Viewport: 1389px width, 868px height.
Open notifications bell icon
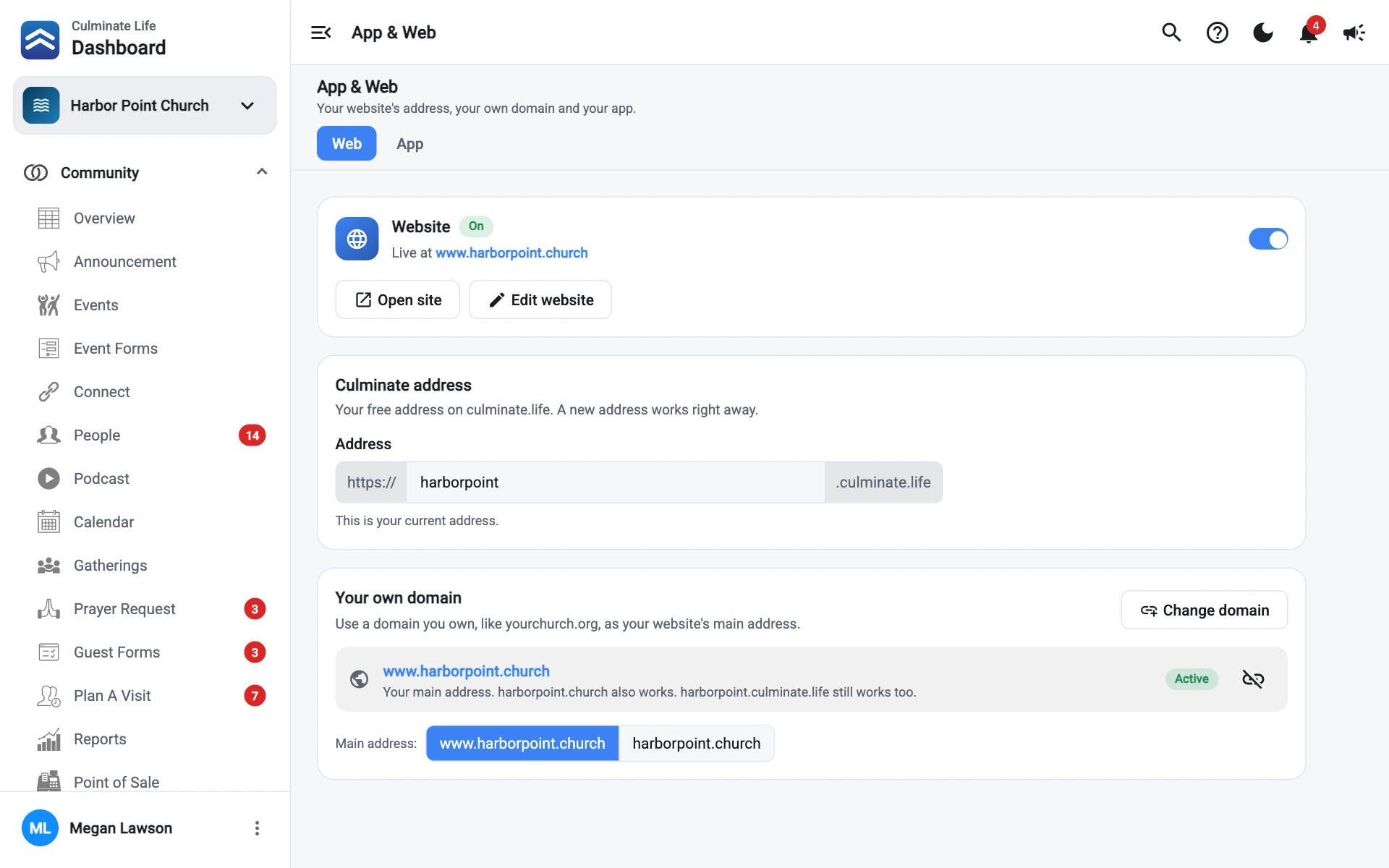click(x=1309, y=33)
